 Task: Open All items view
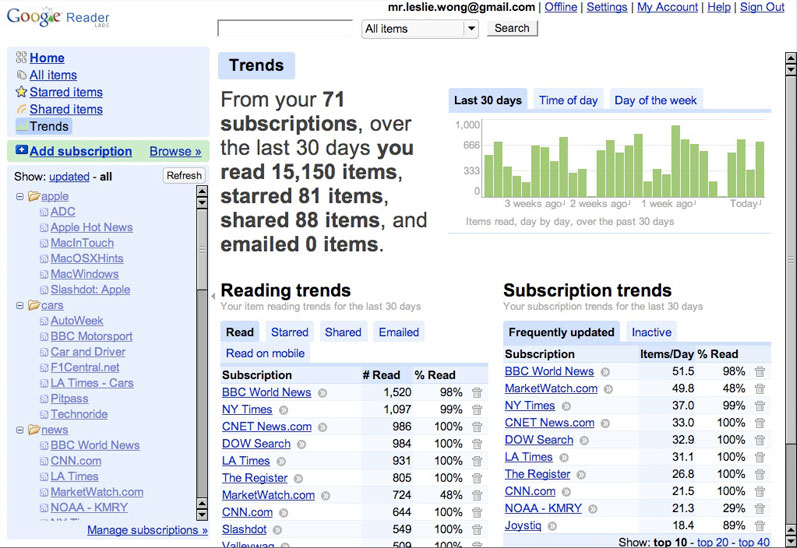[53, 75]
